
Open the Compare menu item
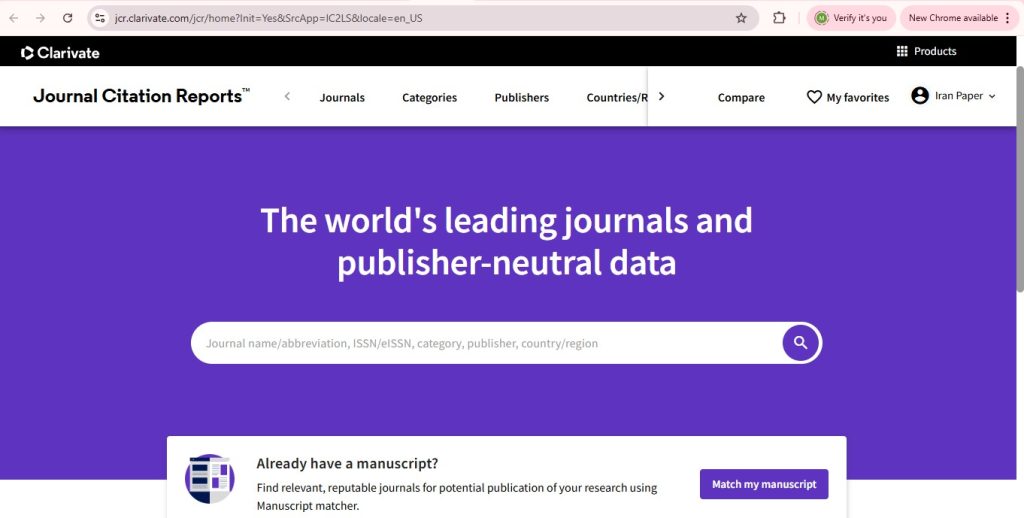click(x=741, y=97)
